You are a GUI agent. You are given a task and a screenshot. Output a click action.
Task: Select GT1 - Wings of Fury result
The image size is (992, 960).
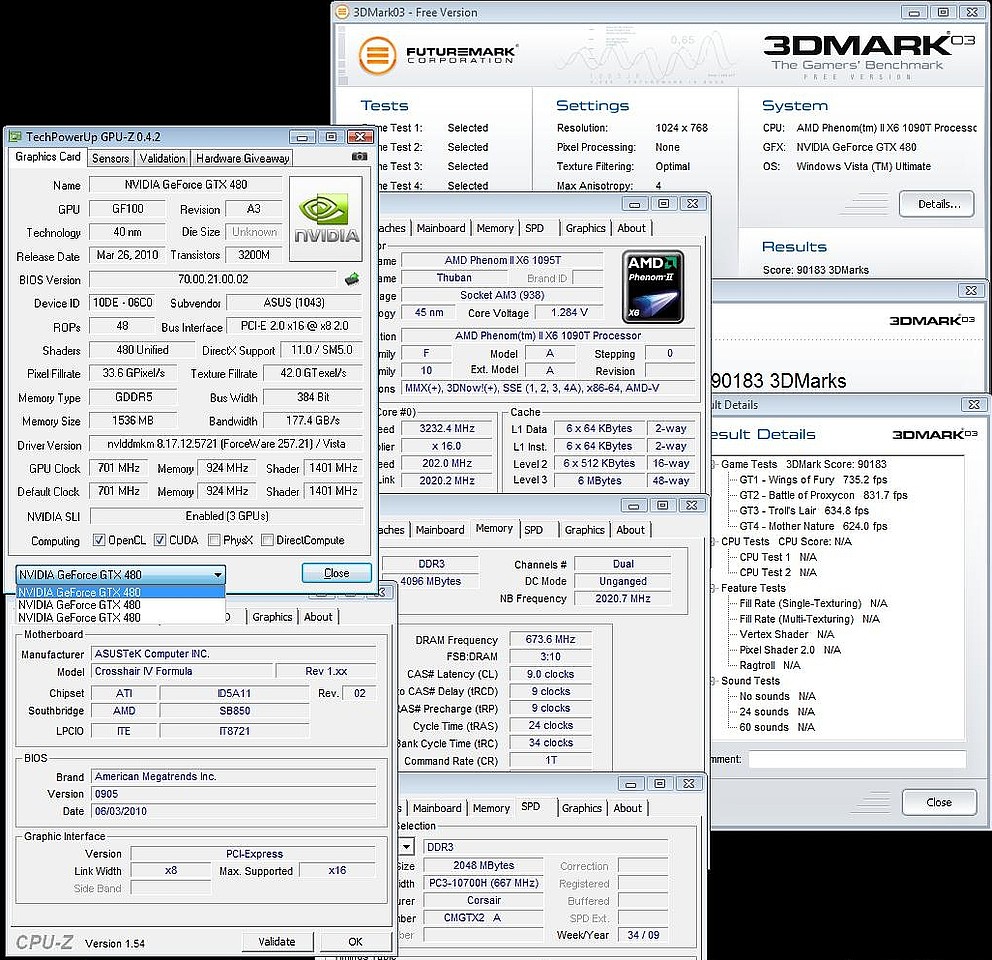pos(813,480)
